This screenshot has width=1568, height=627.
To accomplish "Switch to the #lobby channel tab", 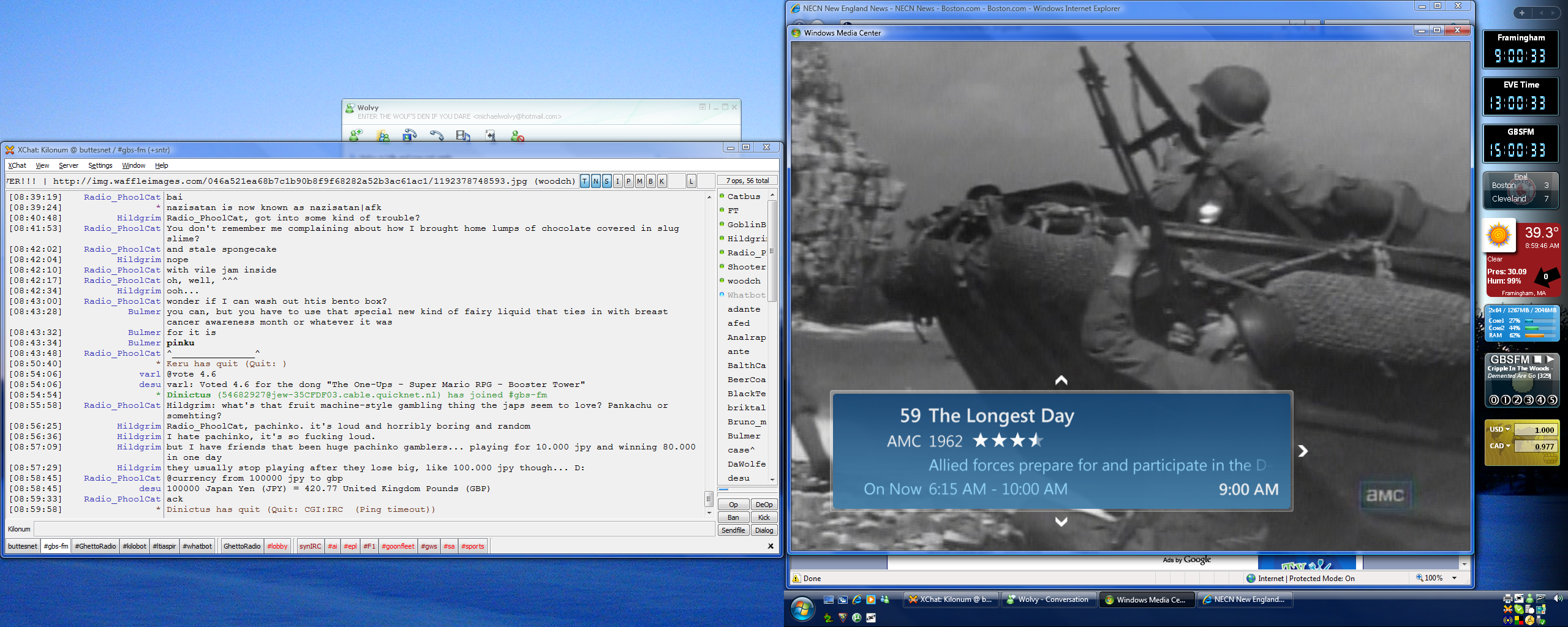I will pyautogui.click(x=277, y=546).
